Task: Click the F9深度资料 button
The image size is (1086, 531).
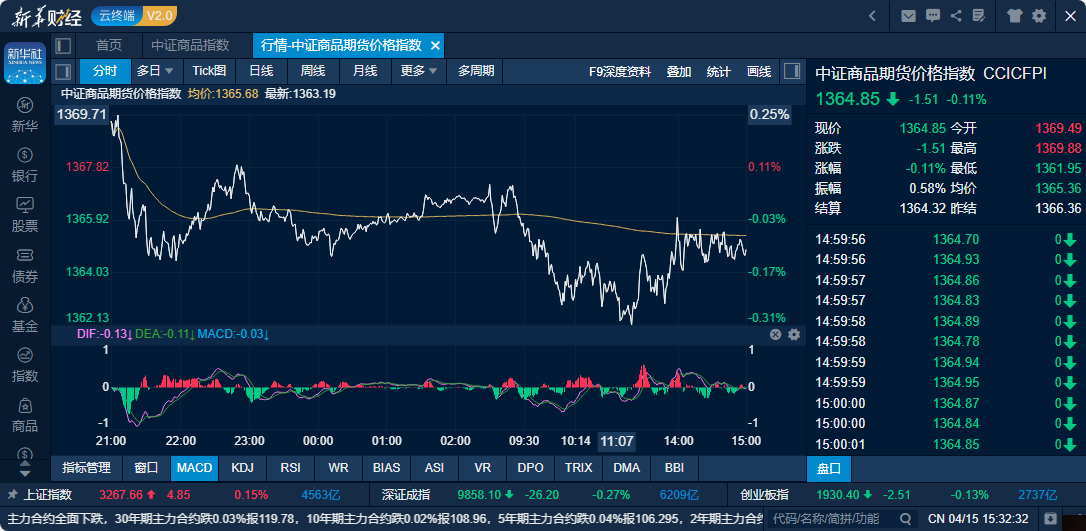Action: click(620, 71)
